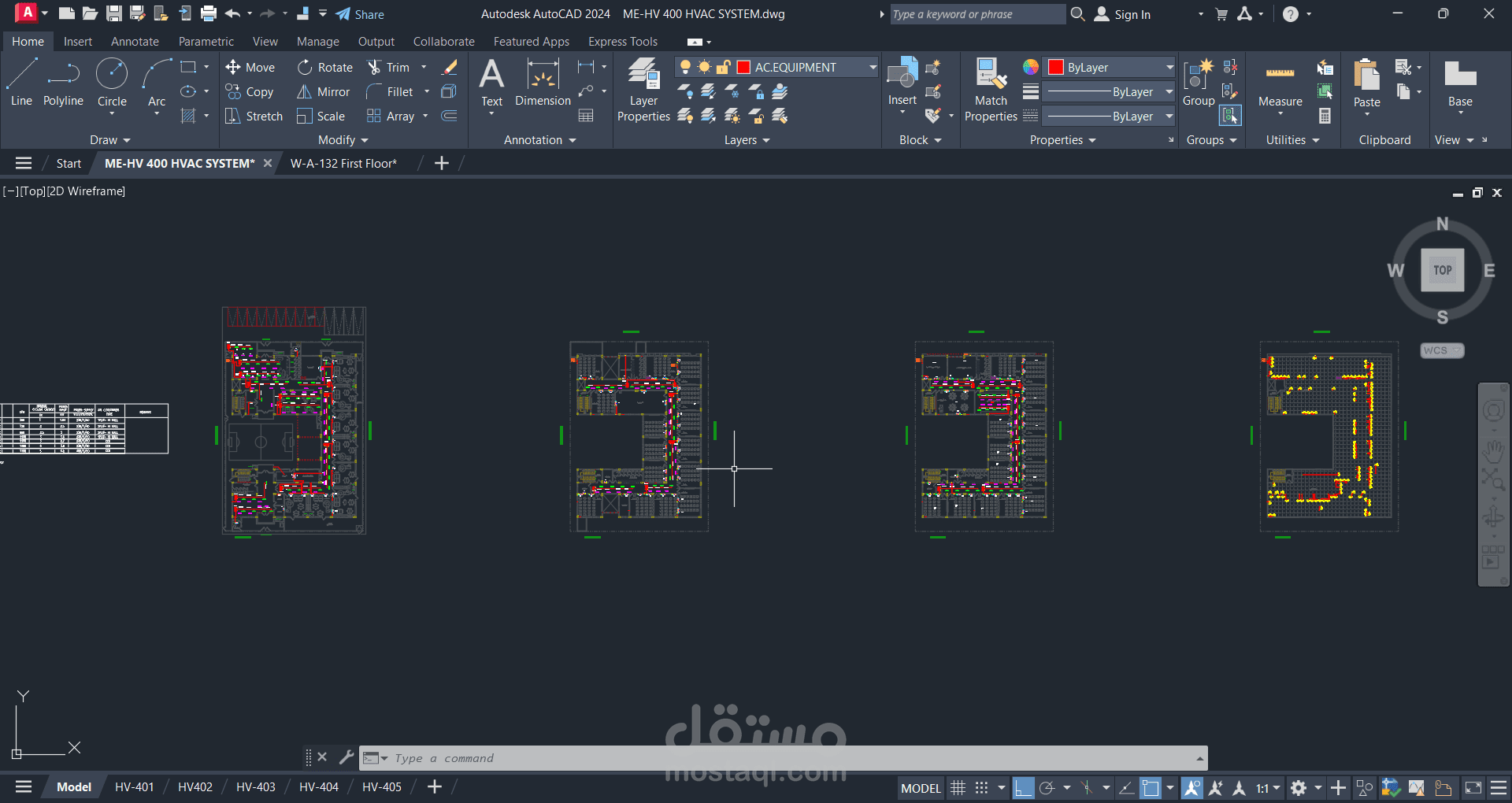Image resolution: width=1512 pixels, height=803 pixels.
Task: Insert a Table from Annotation panel
Action: [586, 117]
